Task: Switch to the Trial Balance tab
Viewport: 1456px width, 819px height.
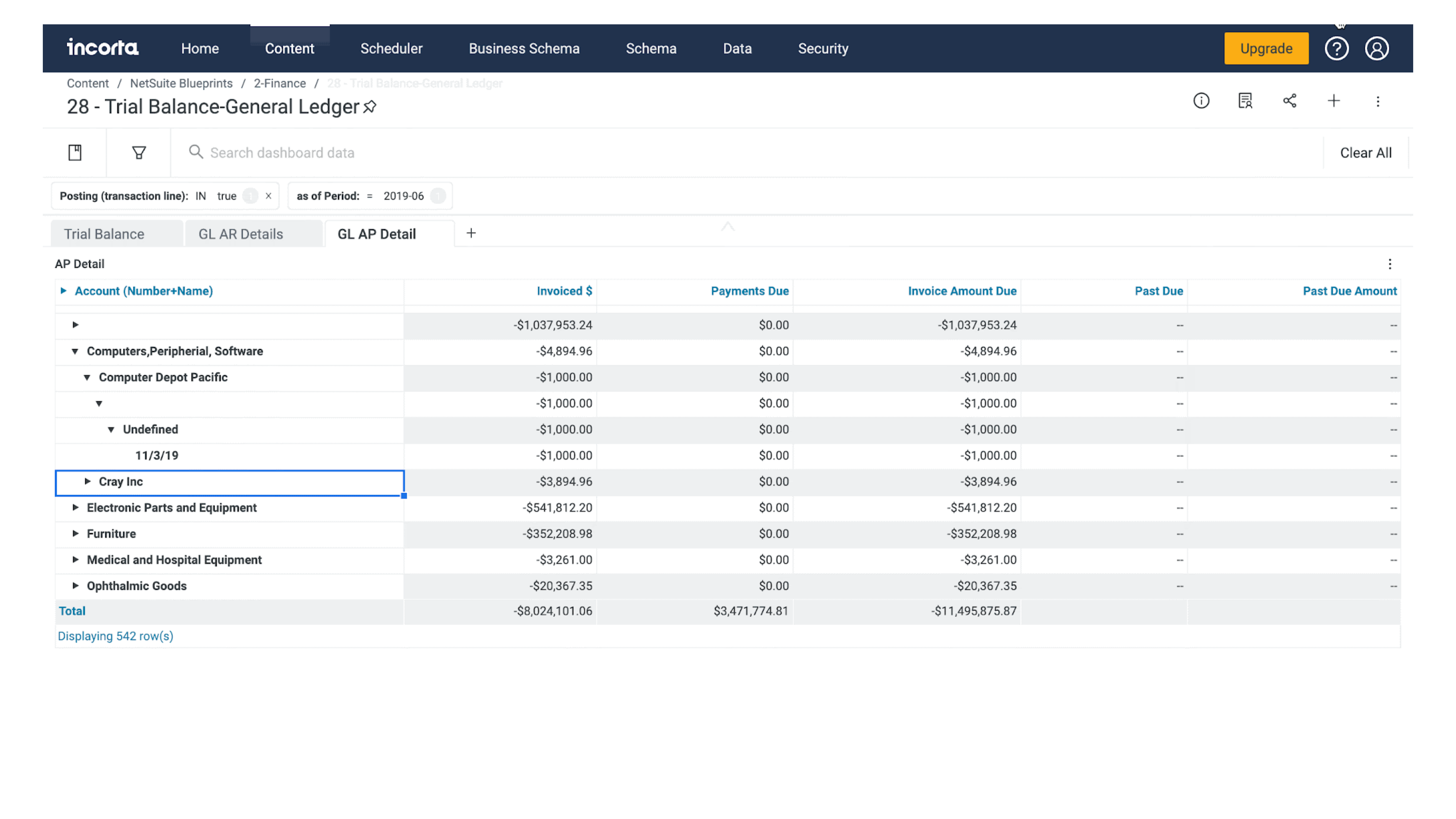Action: [x=104, y=234]
